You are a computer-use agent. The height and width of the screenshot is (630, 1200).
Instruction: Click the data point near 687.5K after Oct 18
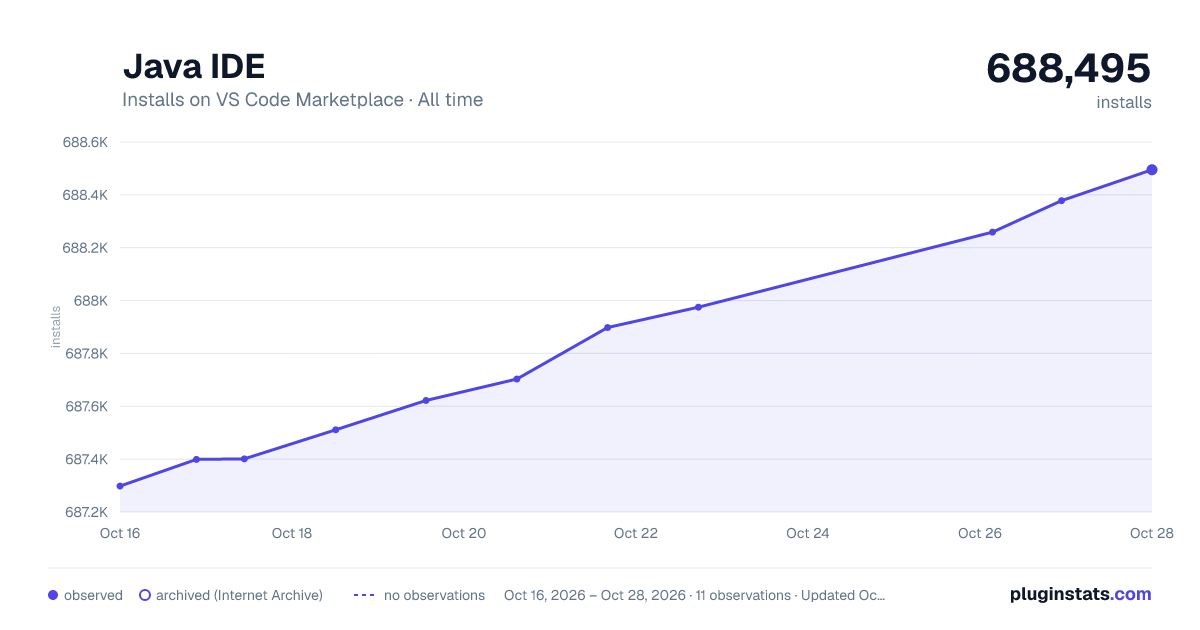[x=335, y=430]
